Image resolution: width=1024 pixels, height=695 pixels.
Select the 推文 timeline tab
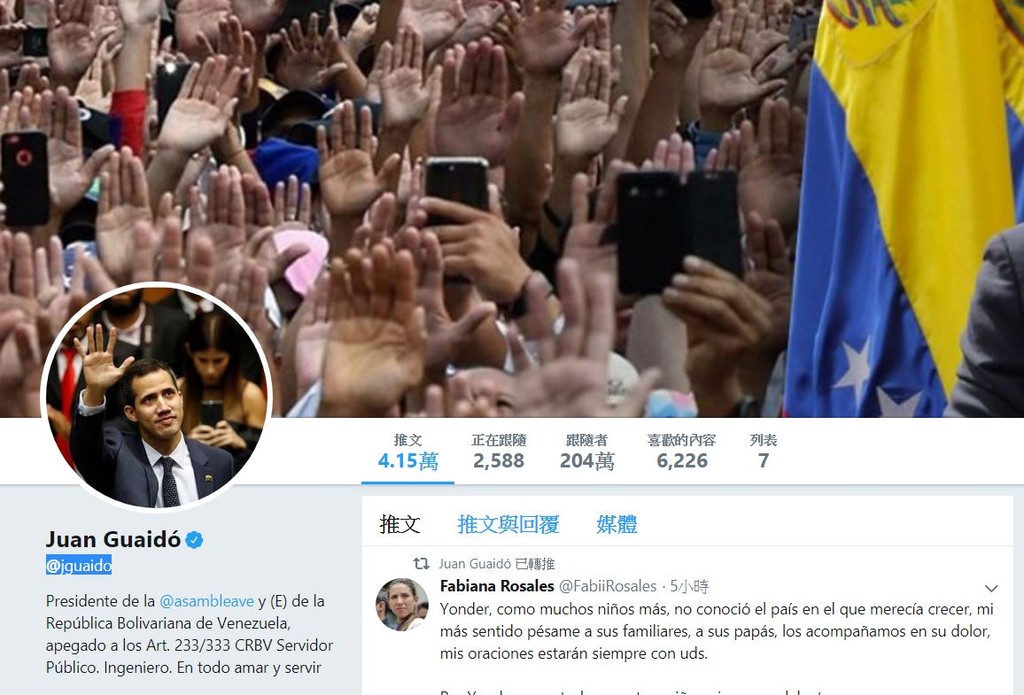click(400, 524)
